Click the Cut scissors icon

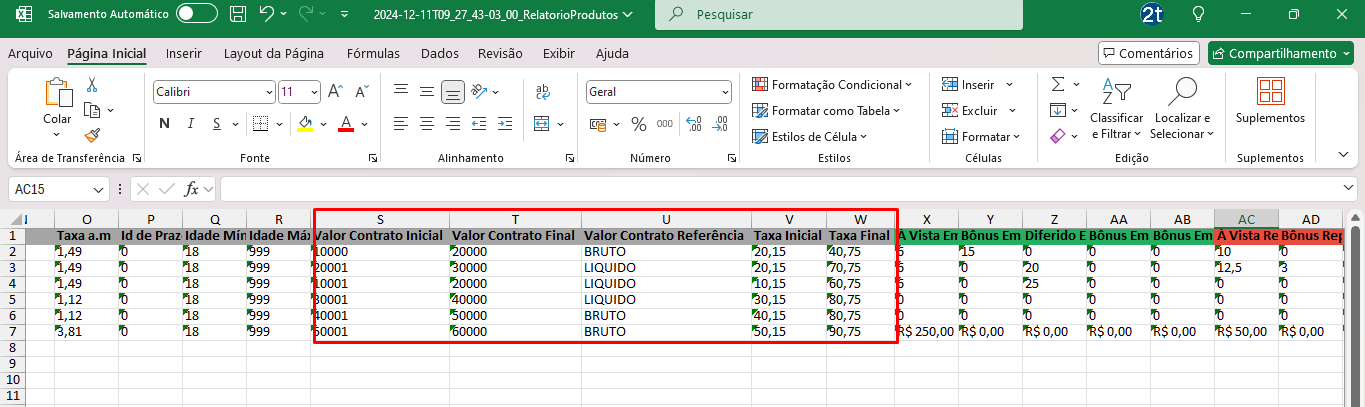93,85
